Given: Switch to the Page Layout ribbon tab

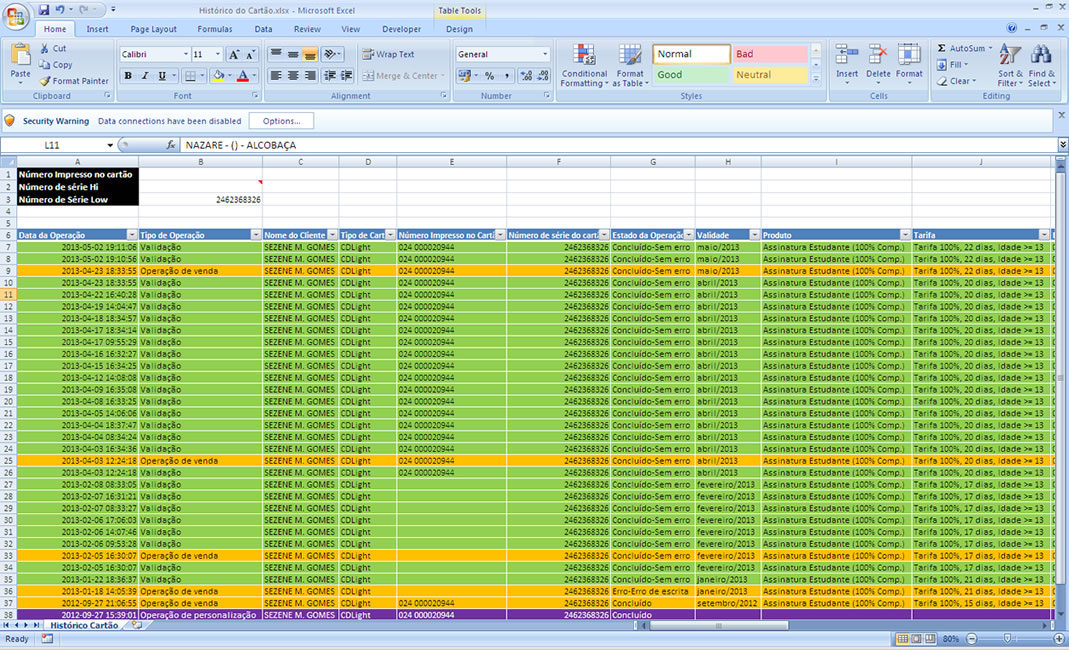Looking at the screenshot, I should click(153, 29).
